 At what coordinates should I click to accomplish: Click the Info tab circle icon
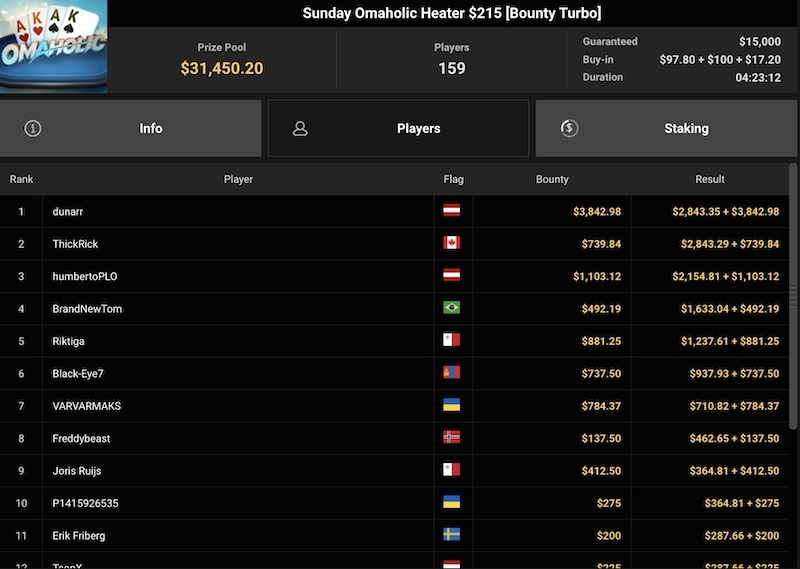(33, 129)
